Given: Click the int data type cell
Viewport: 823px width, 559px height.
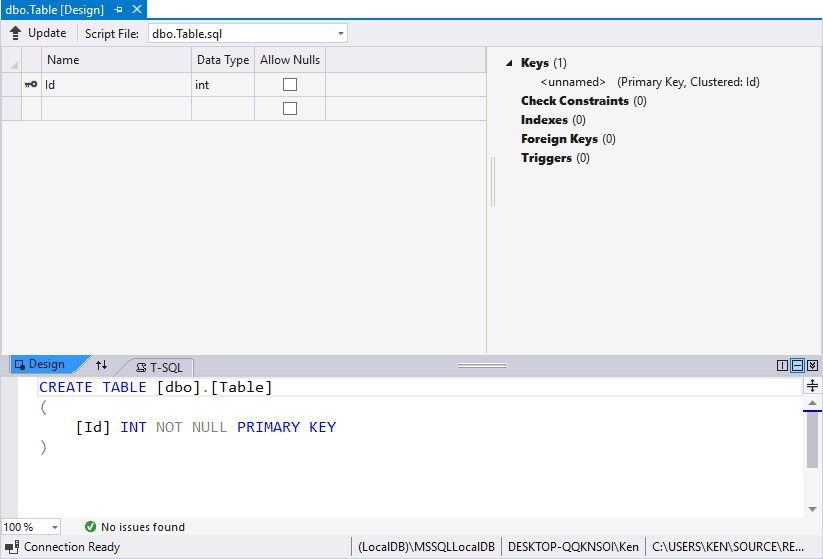Looking at the screenshot, I should click(223, 85).
